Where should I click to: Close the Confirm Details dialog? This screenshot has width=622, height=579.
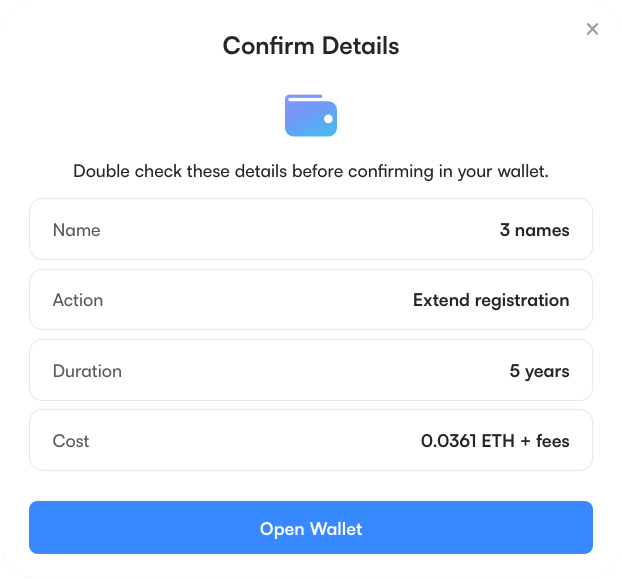(592, 29)
